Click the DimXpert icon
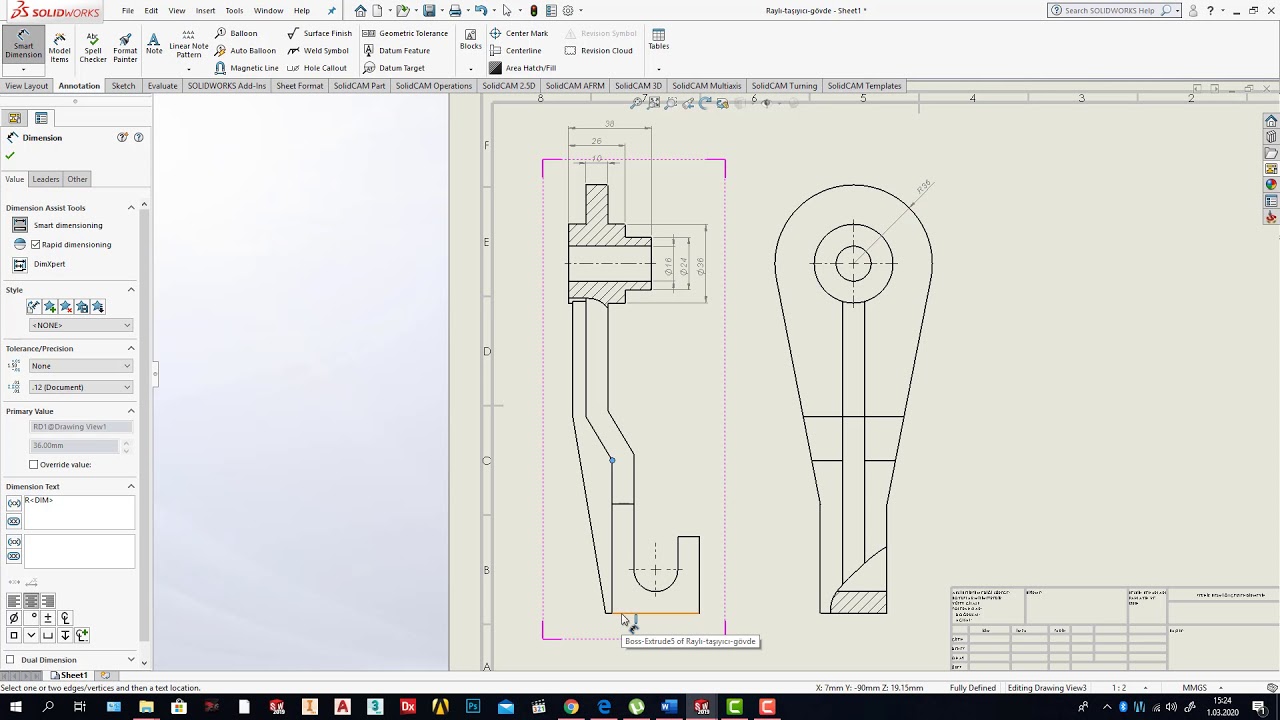 click(x=19, y=264)
